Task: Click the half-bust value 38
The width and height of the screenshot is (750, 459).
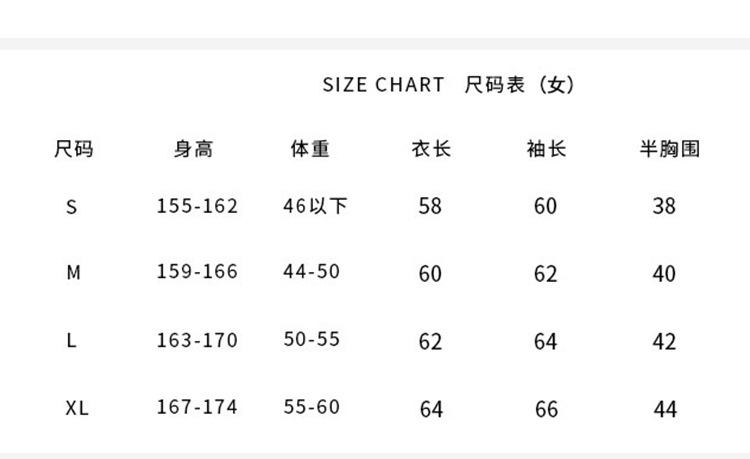Action: [664, 206]
